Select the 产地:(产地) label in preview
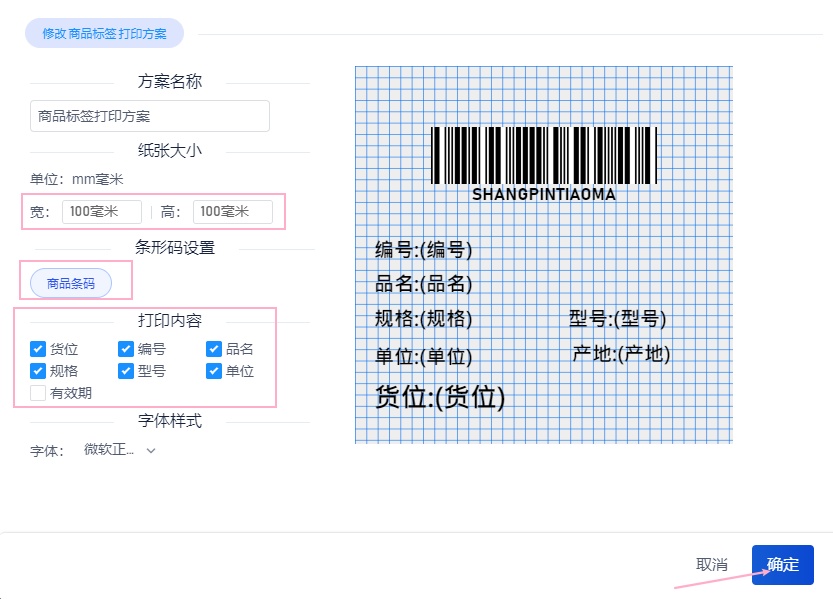 point(622,354)
